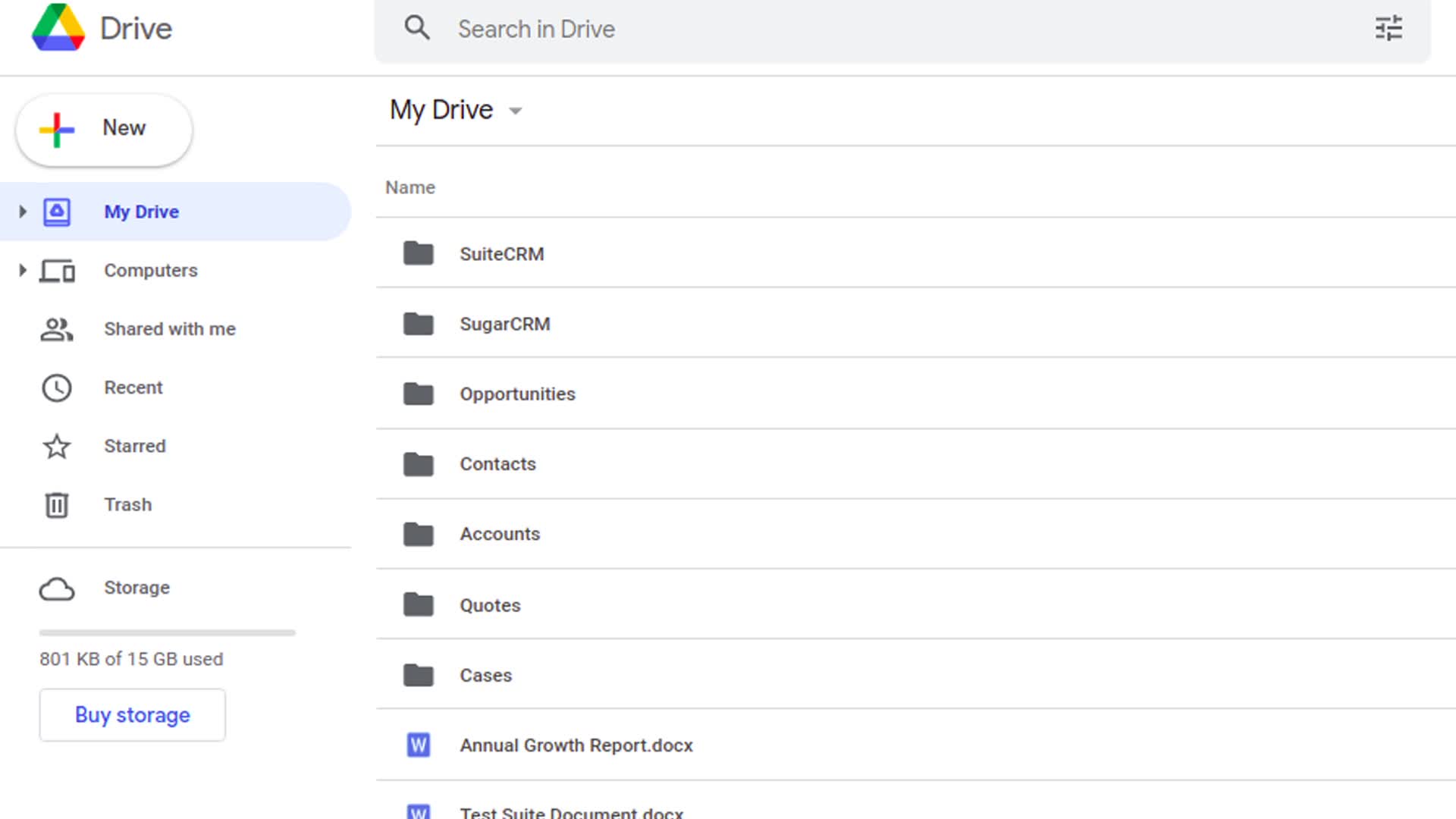The height and width of the screenshot is (819, 1456).
Task: Click the Buy storage button
Action: click(x=133, y=715)
